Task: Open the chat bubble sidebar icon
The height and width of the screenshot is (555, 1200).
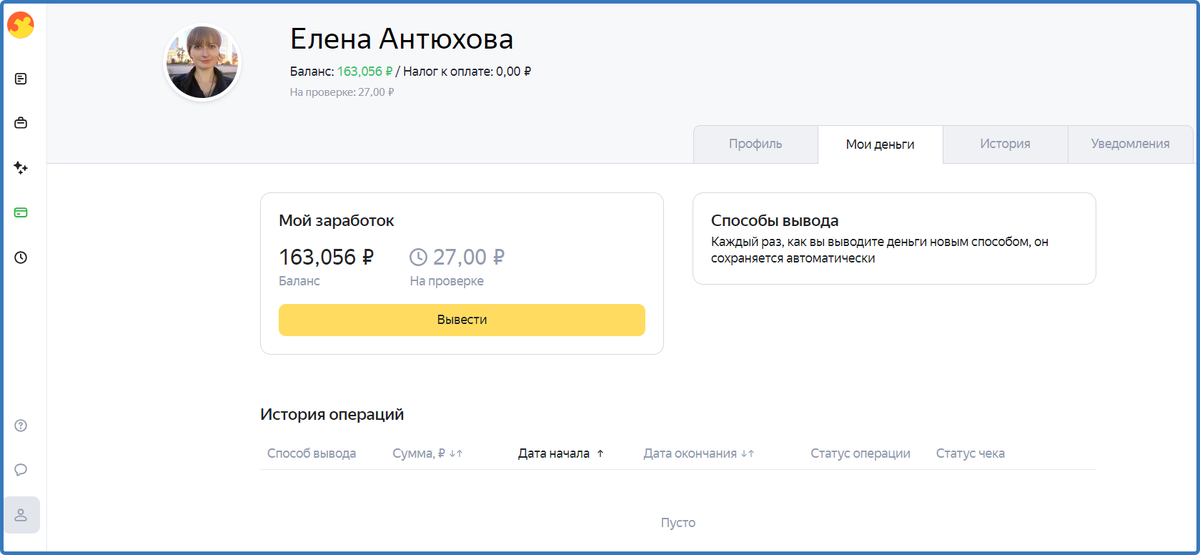Action: [x=21, y=470]
